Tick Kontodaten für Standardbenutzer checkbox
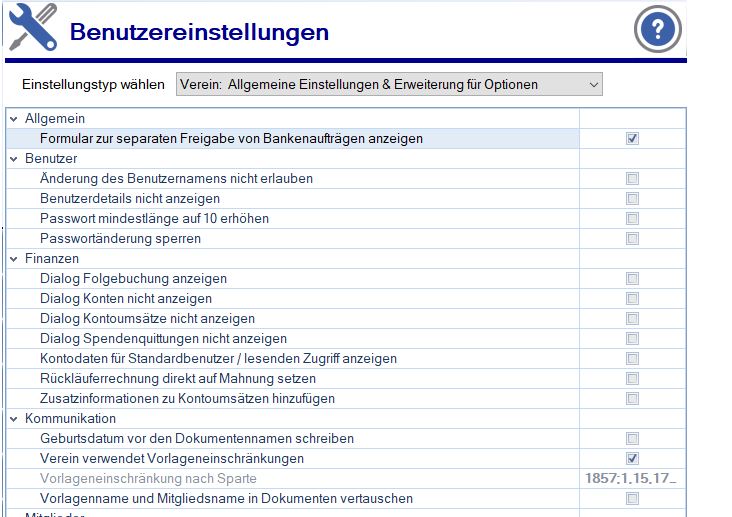Viewport: 732px width, 517px height. tap(632, 359)
